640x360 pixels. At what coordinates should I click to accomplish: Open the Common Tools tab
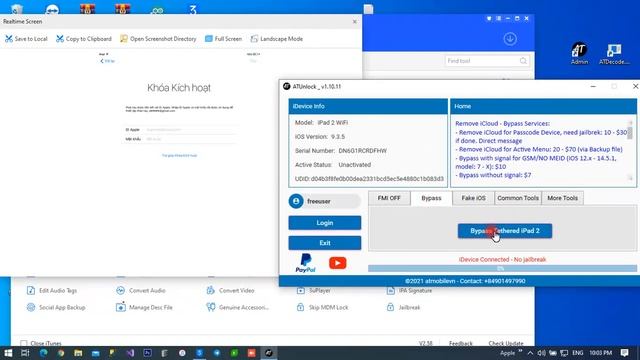click(x=518, y=198)
